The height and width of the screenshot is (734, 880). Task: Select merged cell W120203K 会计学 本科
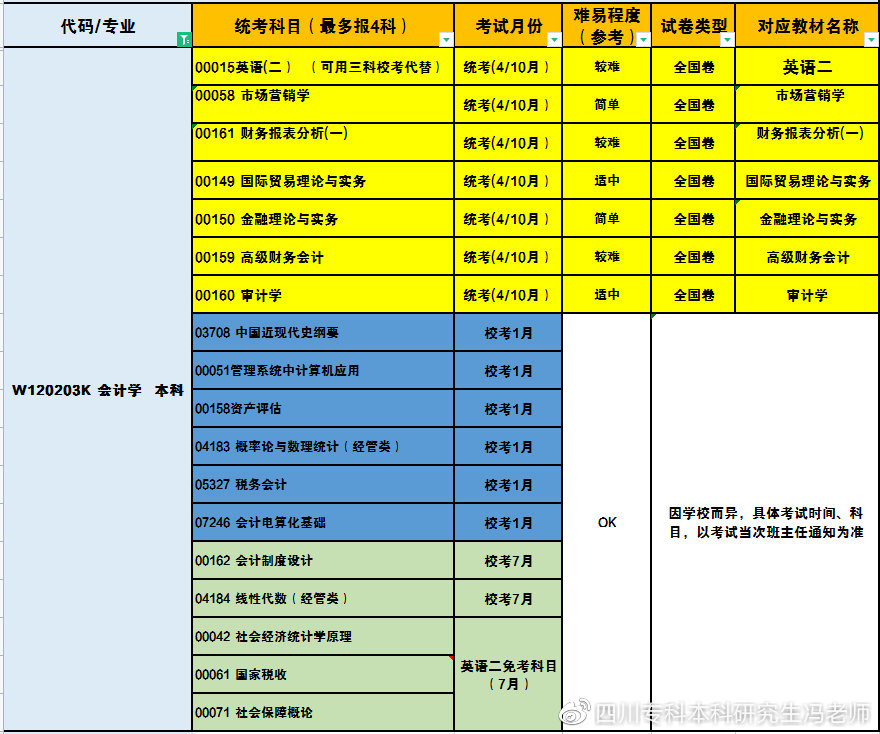(98, 389)
